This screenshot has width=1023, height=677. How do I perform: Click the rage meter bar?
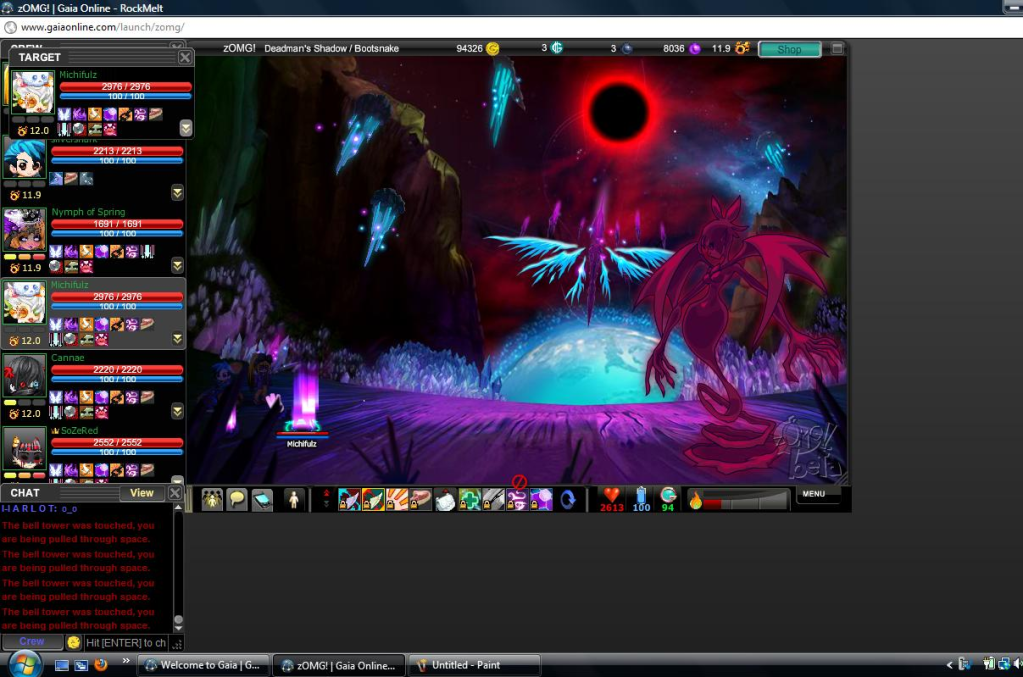pyautogui.click(x=746, y=501)
